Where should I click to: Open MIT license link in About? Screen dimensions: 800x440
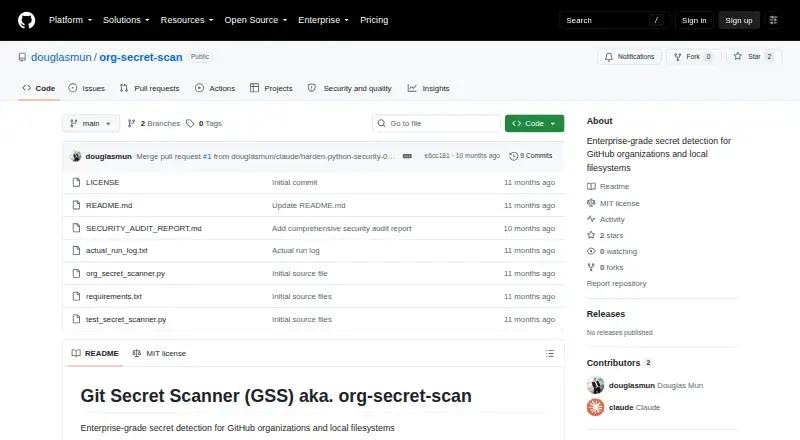[613, 203]
